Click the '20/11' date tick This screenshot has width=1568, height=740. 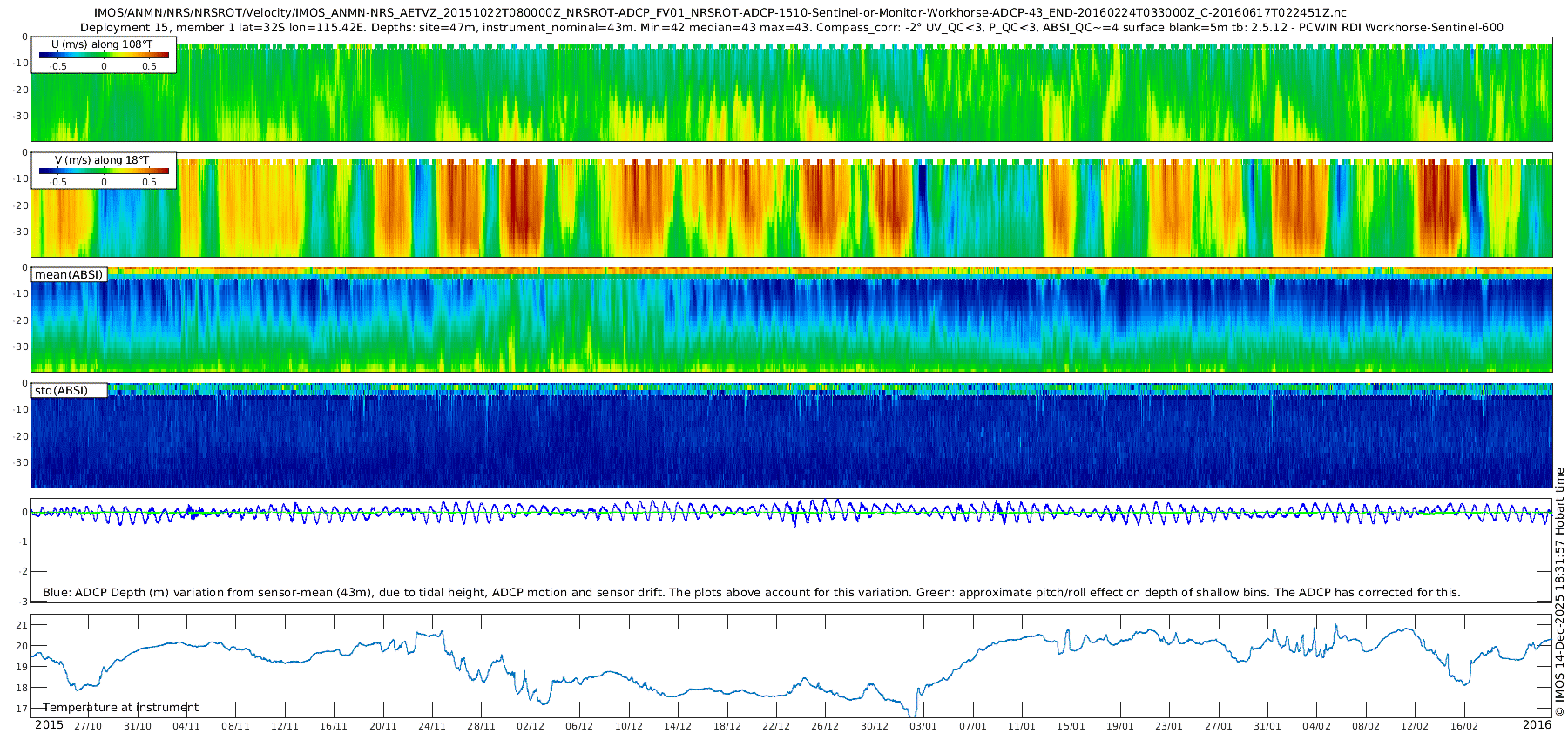[x=383, y=727]
